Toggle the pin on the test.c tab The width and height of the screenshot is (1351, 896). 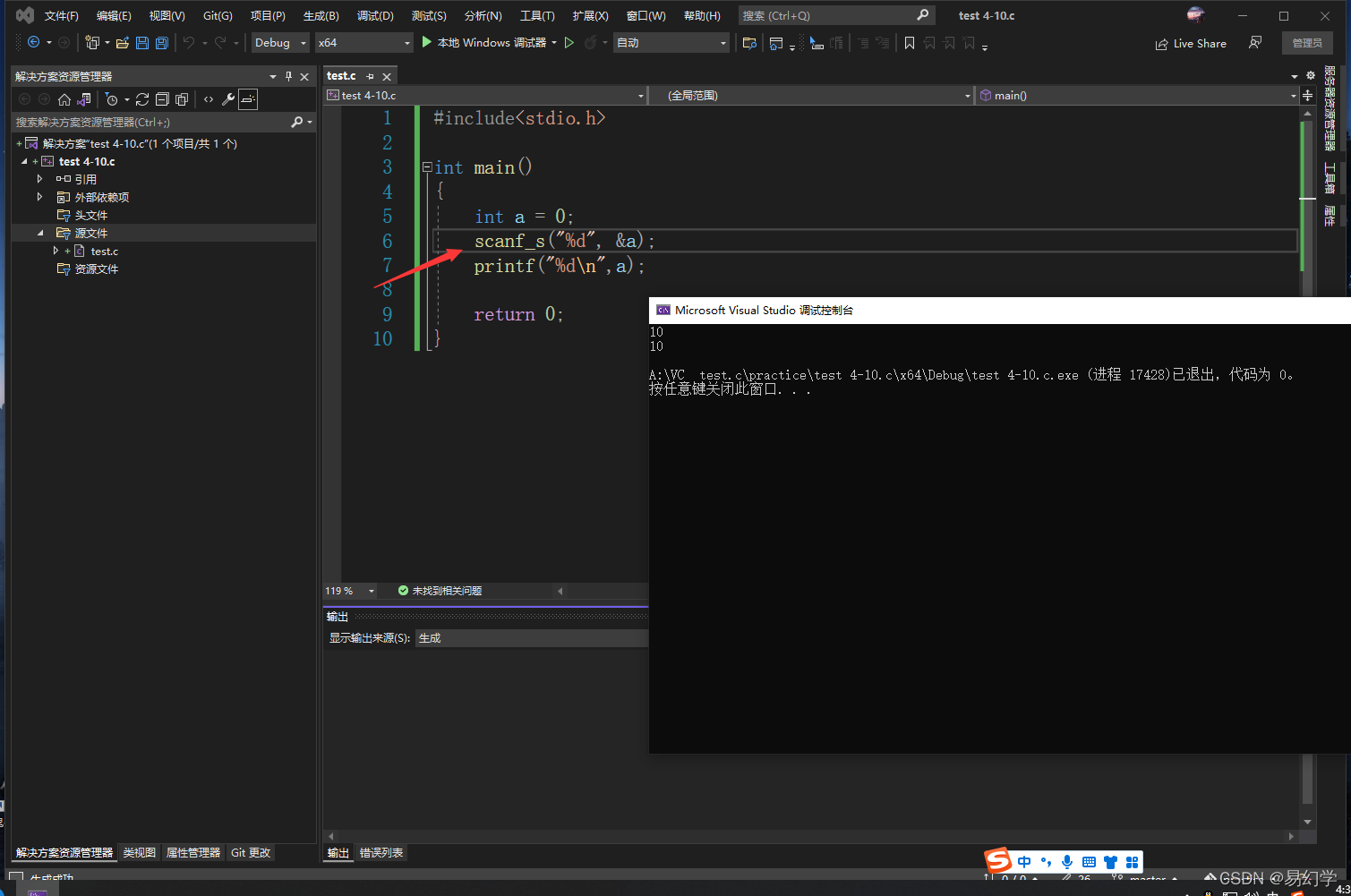click(370, 76)
